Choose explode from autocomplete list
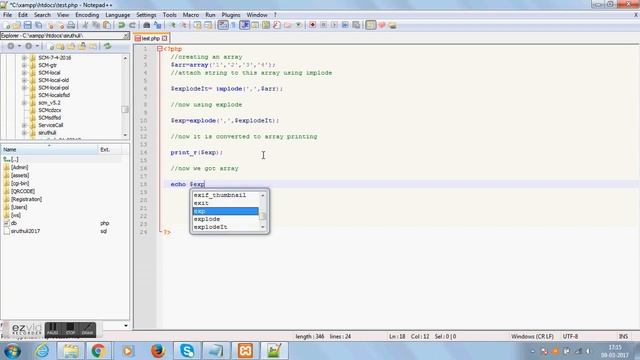This screenshot has height=360, width=640. pyautogui.click(x=226, y=219)
